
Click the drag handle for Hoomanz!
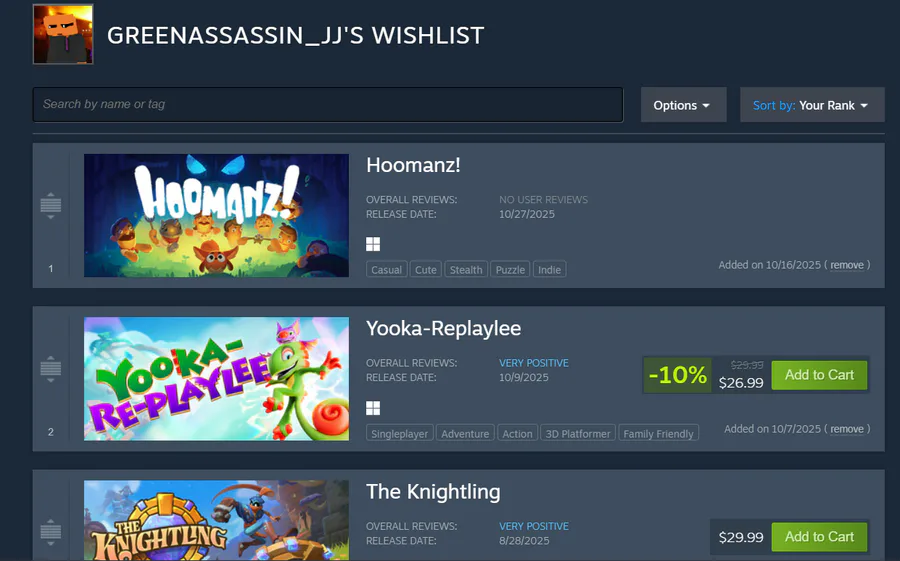[x=51, y=206]
